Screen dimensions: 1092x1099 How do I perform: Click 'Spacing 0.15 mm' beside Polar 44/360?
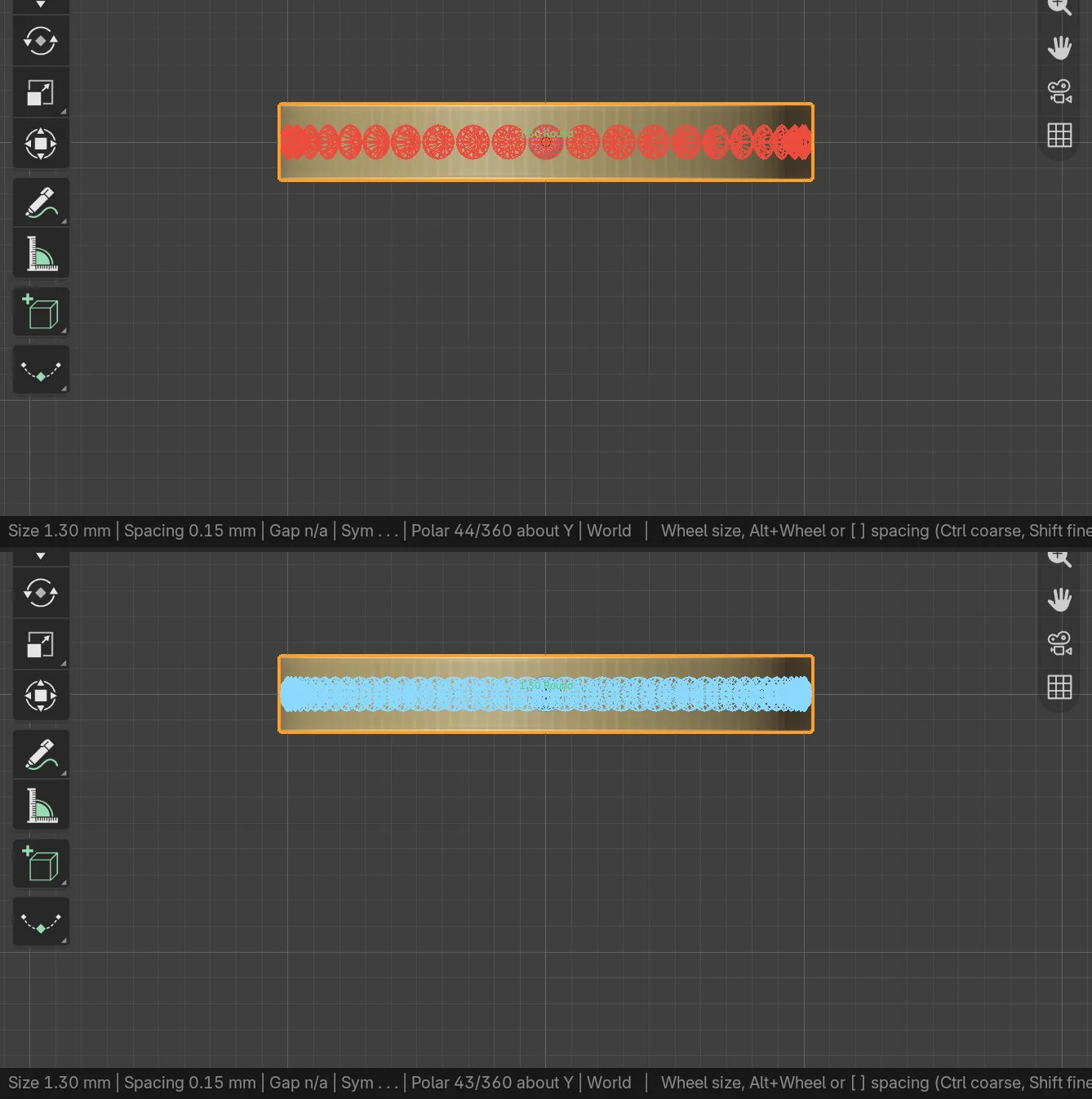click(x=190, y=531)
